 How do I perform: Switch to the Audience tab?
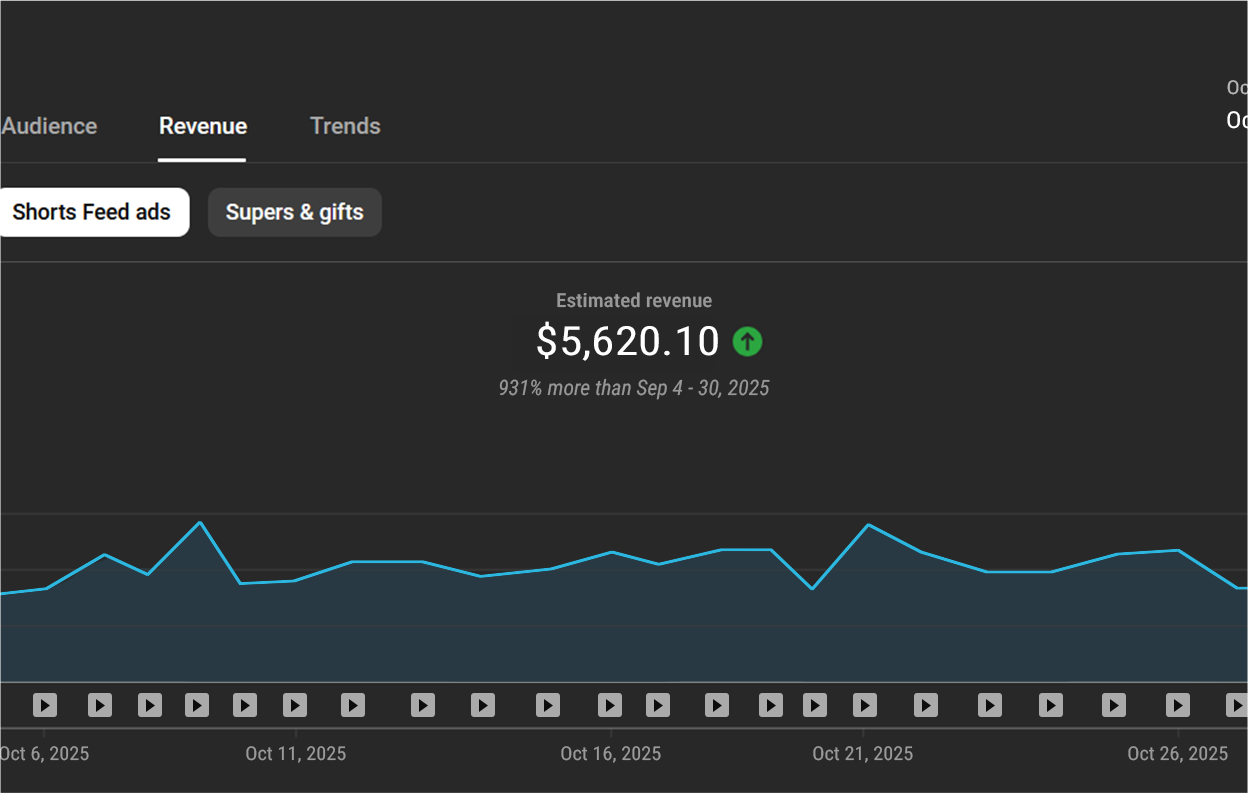point(48,126)
